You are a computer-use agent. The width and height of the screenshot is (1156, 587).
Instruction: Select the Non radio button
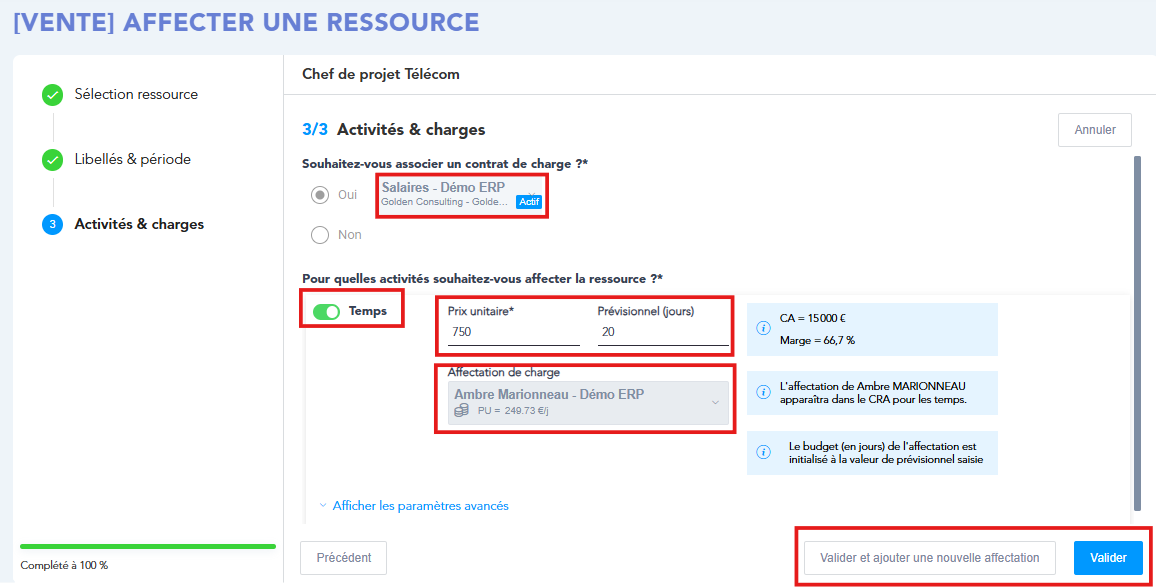pyautogui.click(x=320, y=235)
